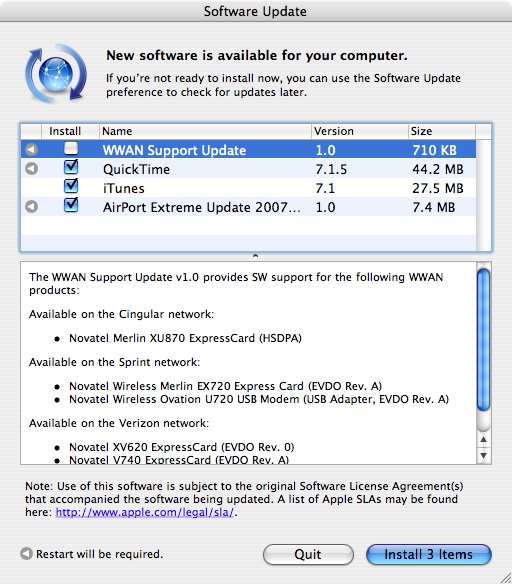Select the QuickTime update row
This screenshot has height=584, width=512.
248,169
